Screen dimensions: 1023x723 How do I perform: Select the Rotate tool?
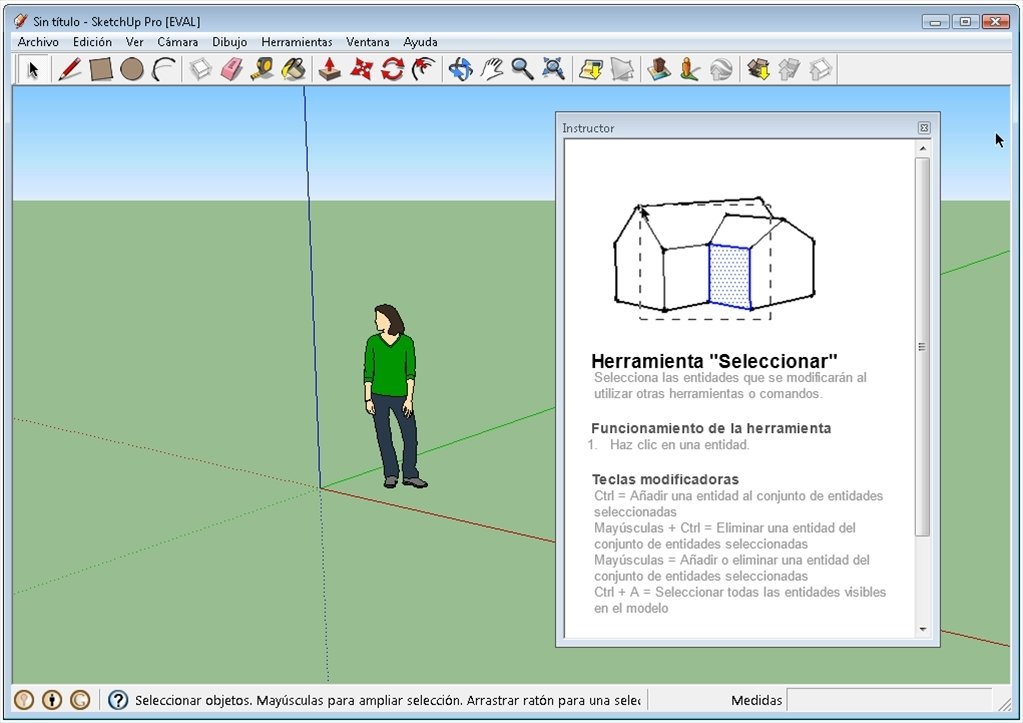[393, 69]
